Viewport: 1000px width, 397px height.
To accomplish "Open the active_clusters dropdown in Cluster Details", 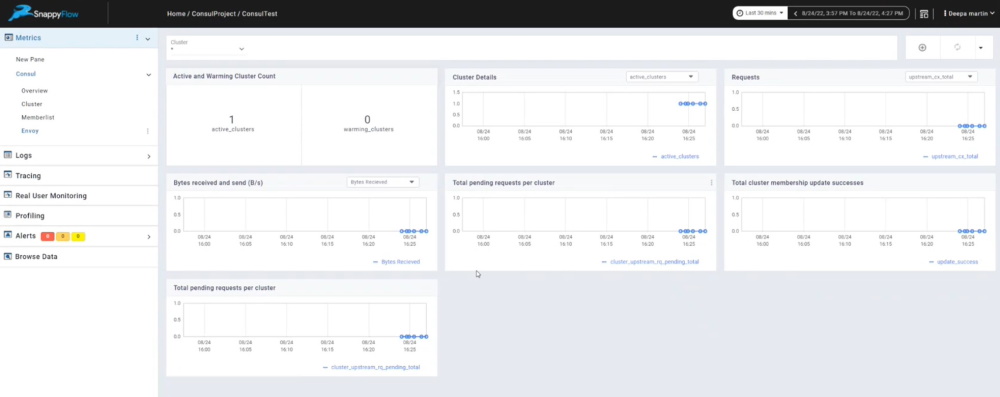I will point(662,77).
